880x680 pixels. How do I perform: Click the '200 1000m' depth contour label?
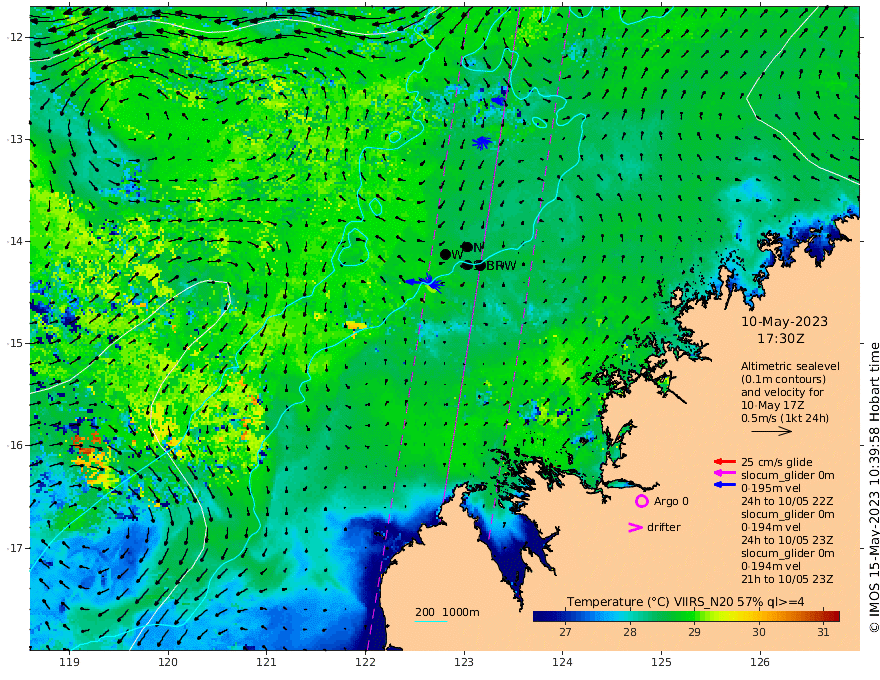click(x=447, y=612)
